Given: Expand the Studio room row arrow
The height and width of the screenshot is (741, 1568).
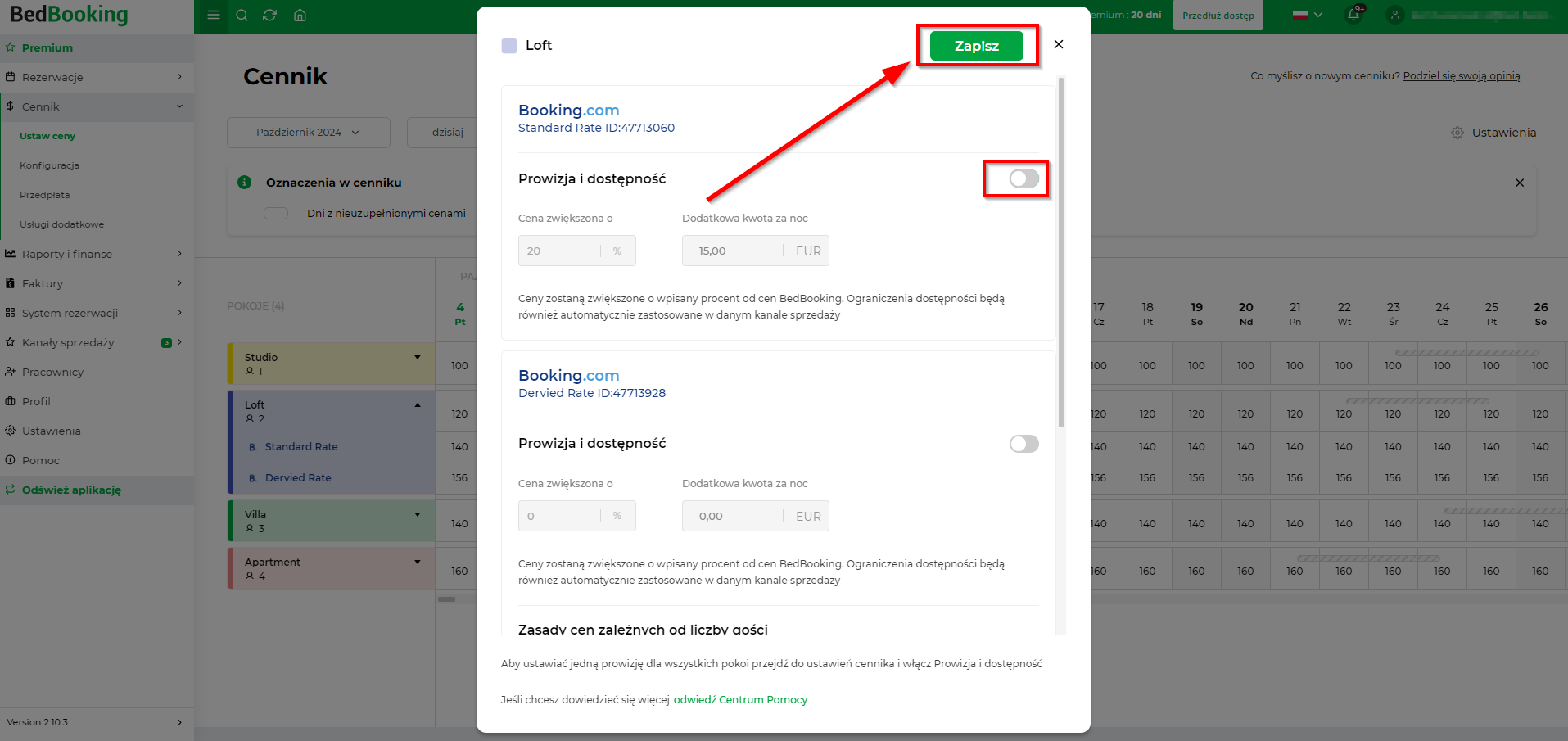Looking at the screenshot, I should pos(418,357).
